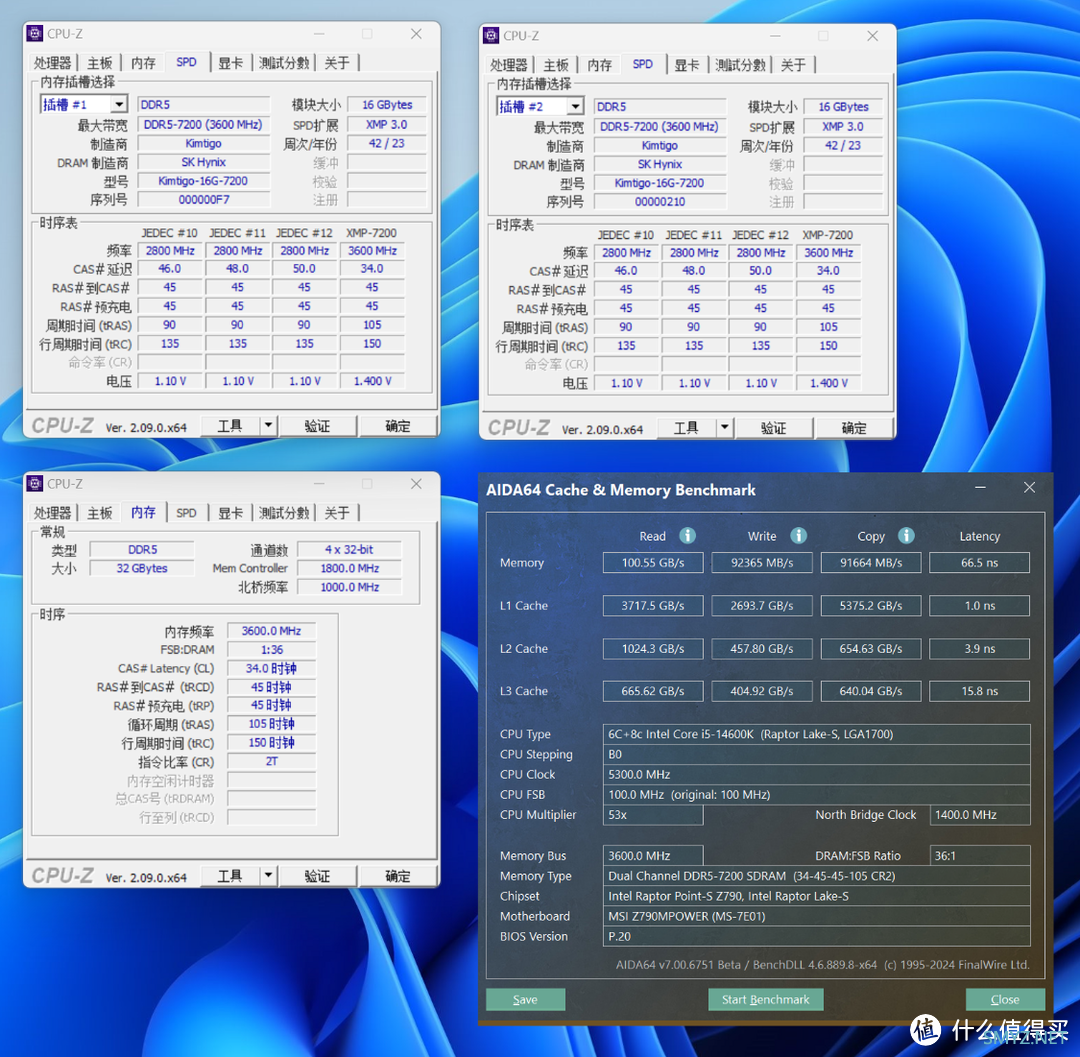The height and width of the screenshot is (1057, 1080).
Task: Click Memory Latency value 66.5 ns
Action: (x=979, y=563)
